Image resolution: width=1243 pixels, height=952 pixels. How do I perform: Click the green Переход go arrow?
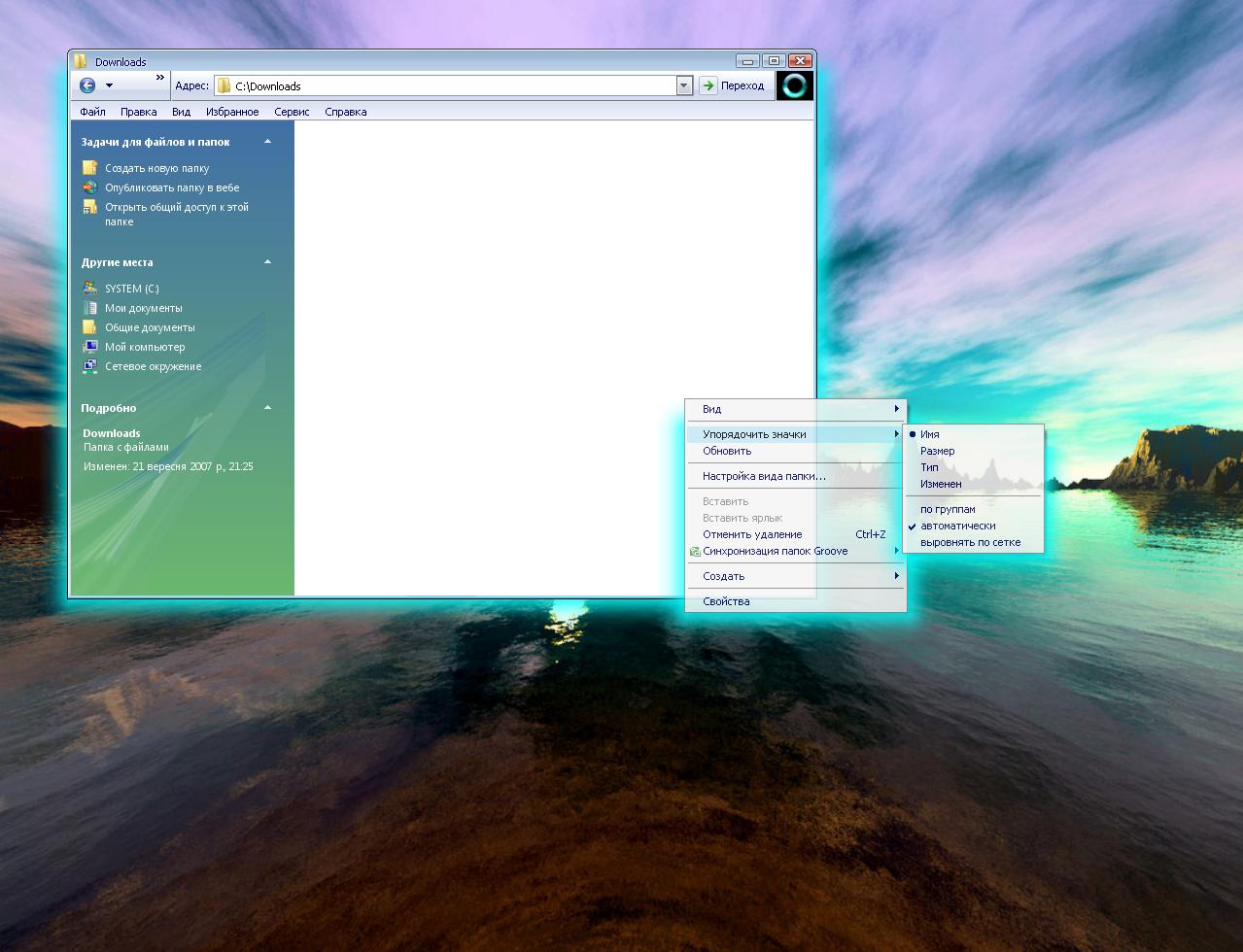[x=708, y=85]
